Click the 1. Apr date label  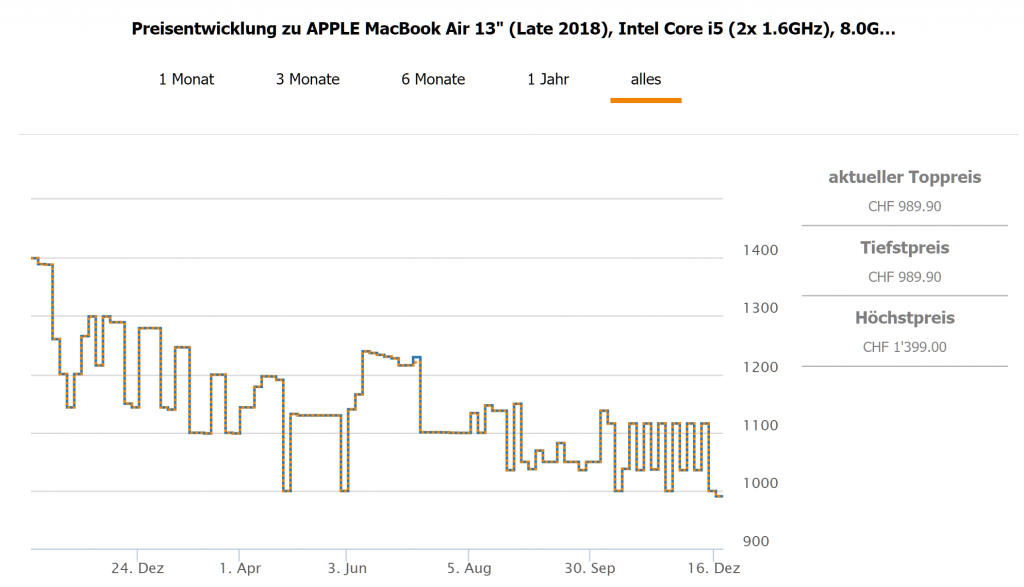click(x=239, y=568)
